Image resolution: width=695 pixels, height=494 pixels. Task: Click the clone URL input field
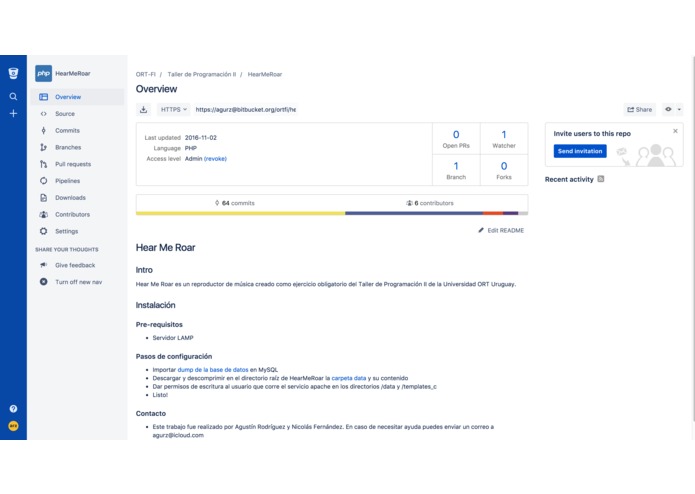pyautogui.click(x=246, y=109)
